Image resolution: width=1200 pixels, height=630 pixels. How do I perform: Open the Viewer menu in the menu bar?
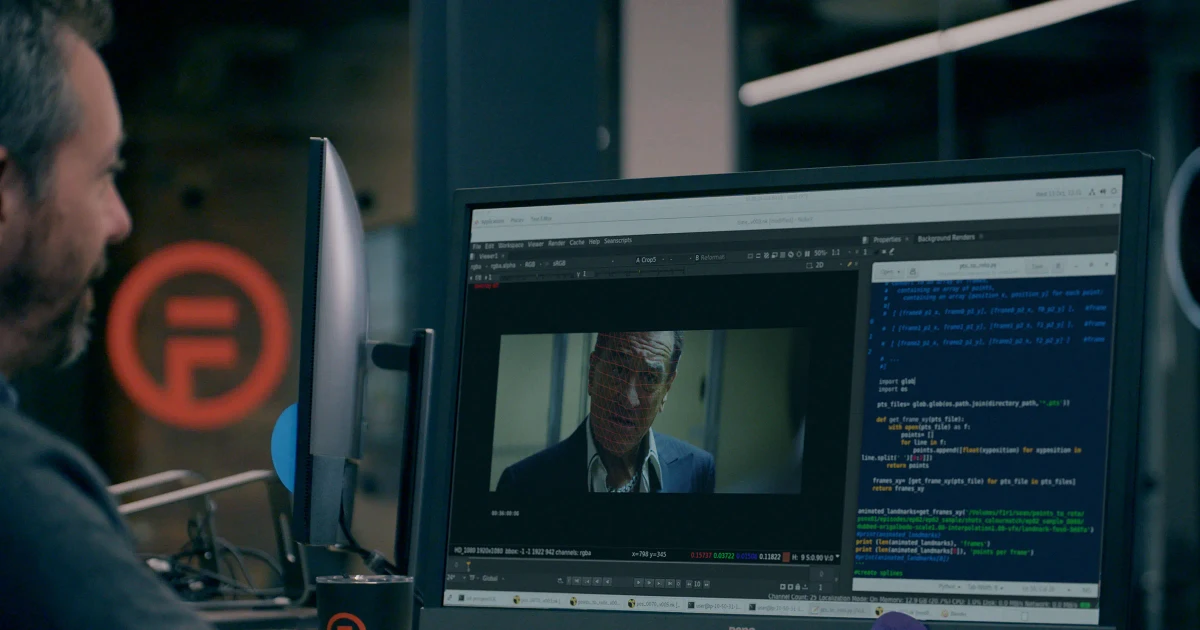536,243
